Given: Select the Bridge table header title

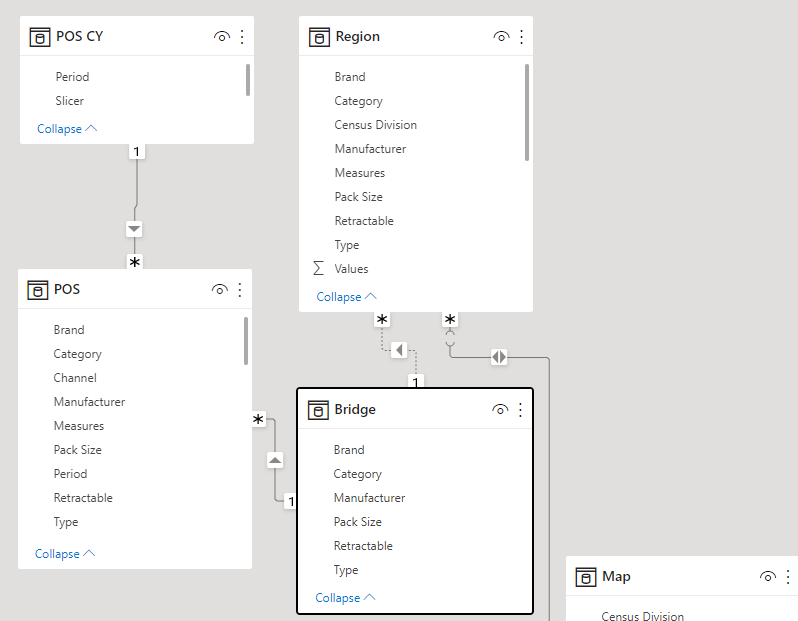Looking at the screenshot, I should (355, 410).
